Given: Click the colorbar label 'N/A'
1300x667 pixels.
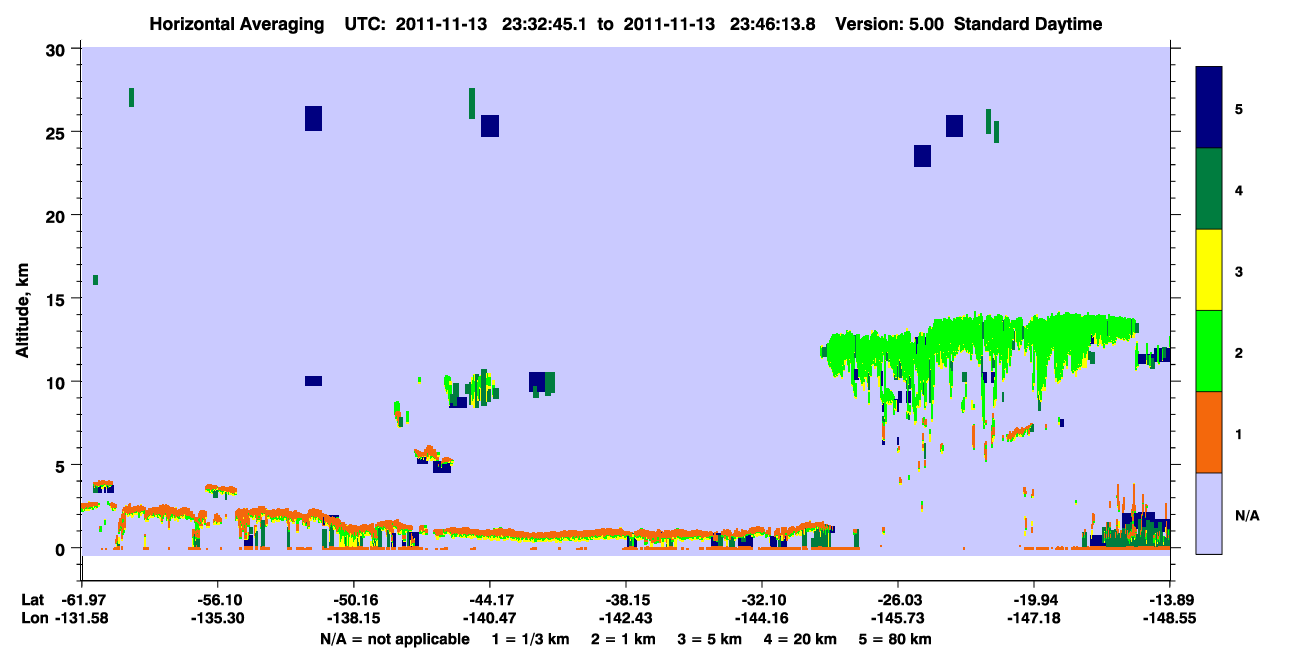Looking at the screenshot, I should coord(1246,515).
